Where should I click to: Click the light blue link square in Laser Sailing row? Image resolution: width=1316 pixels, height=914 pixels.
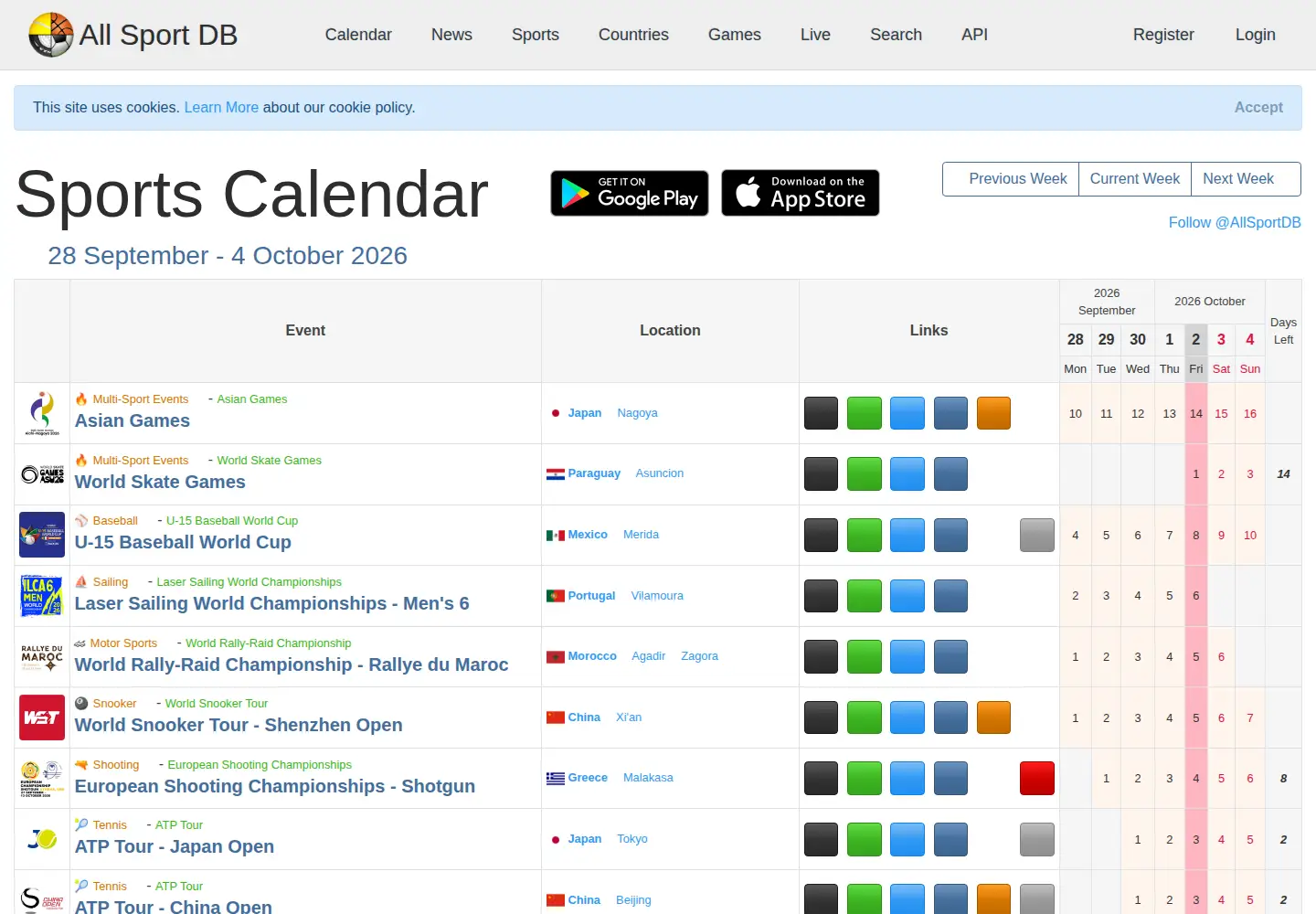907,596
